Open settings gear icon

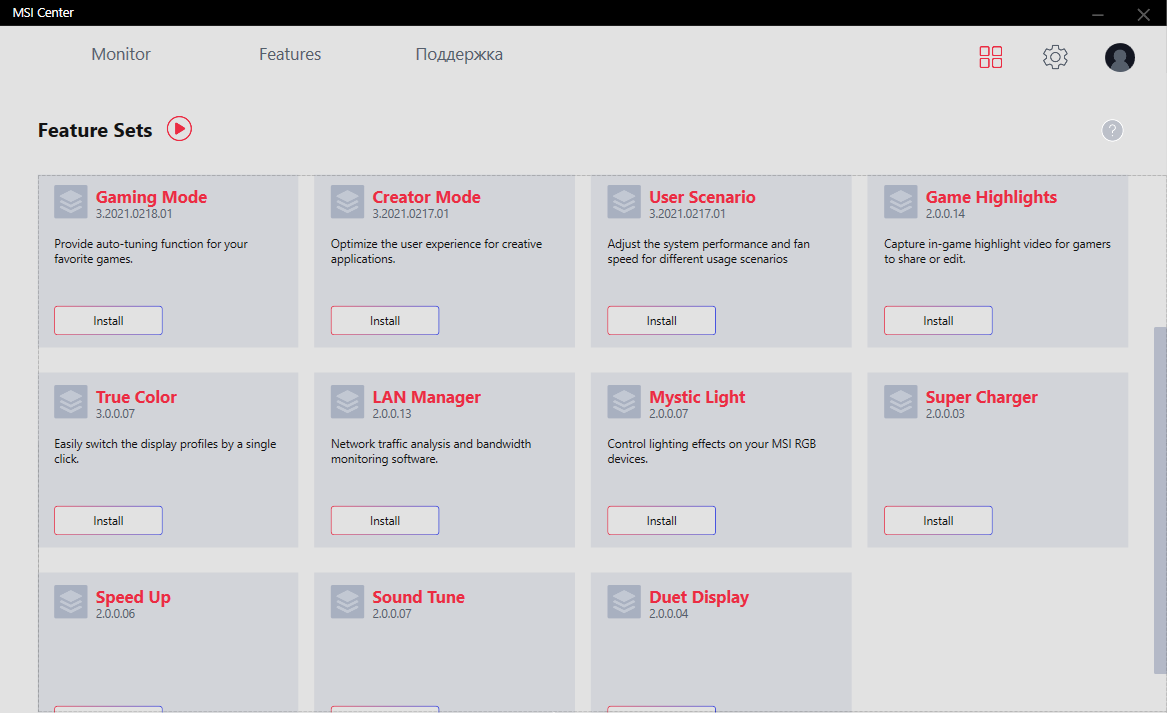[x=1055, y=57]
